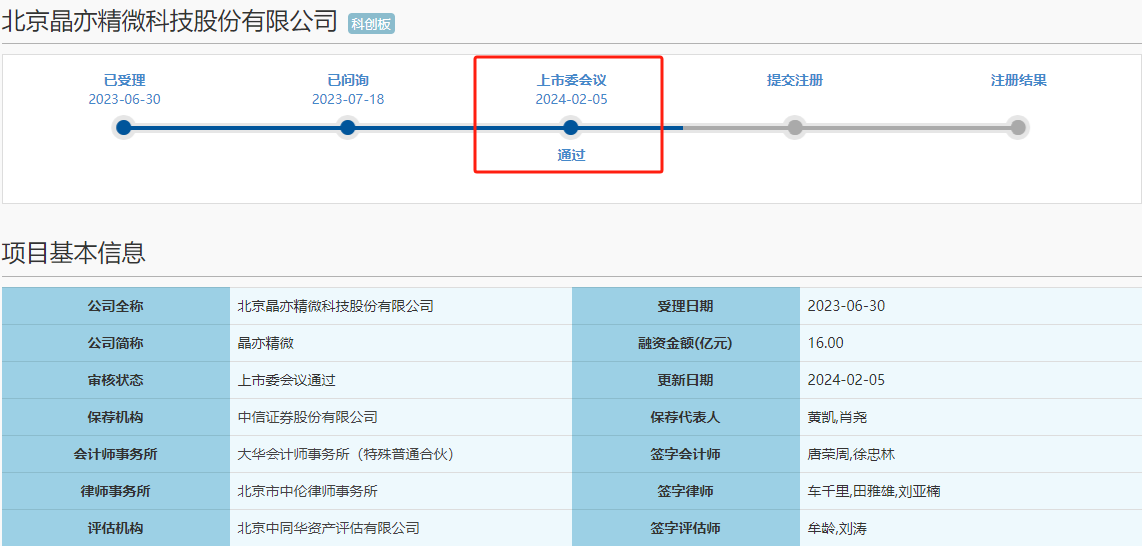Image resolution: width=1142 pixels, height=546 pixels.
Task: Select the 已问询 timeline step label
Action: 348,80
